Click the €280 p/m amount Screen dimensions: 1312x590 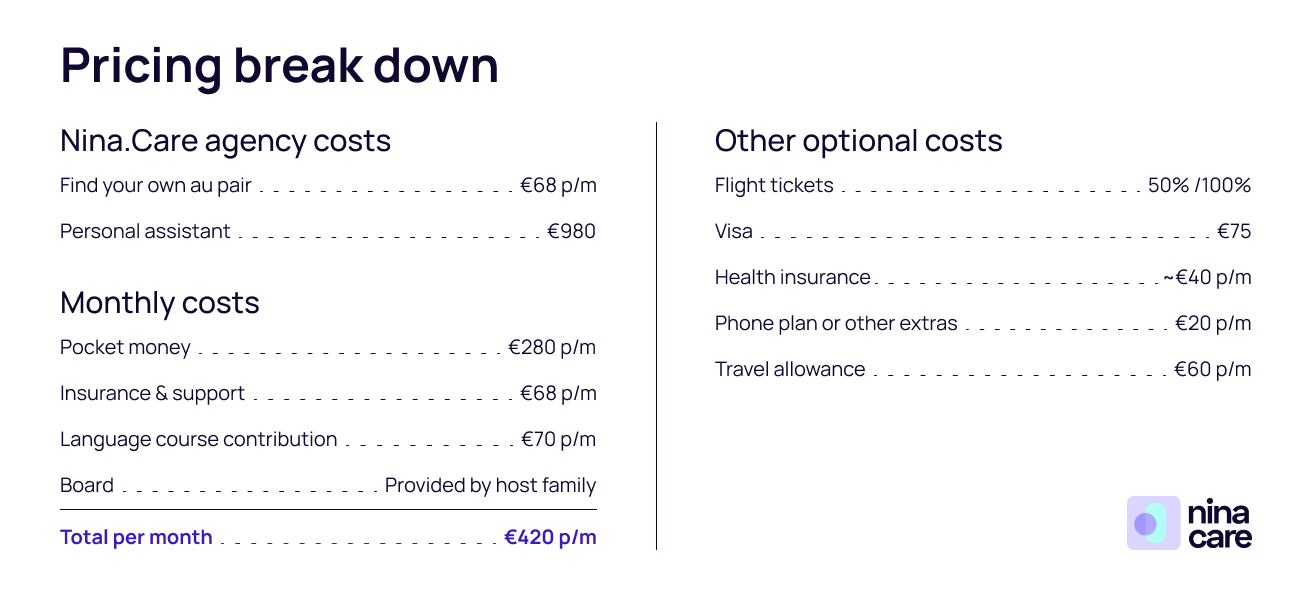pyautogui.click(x=551, y=348)
